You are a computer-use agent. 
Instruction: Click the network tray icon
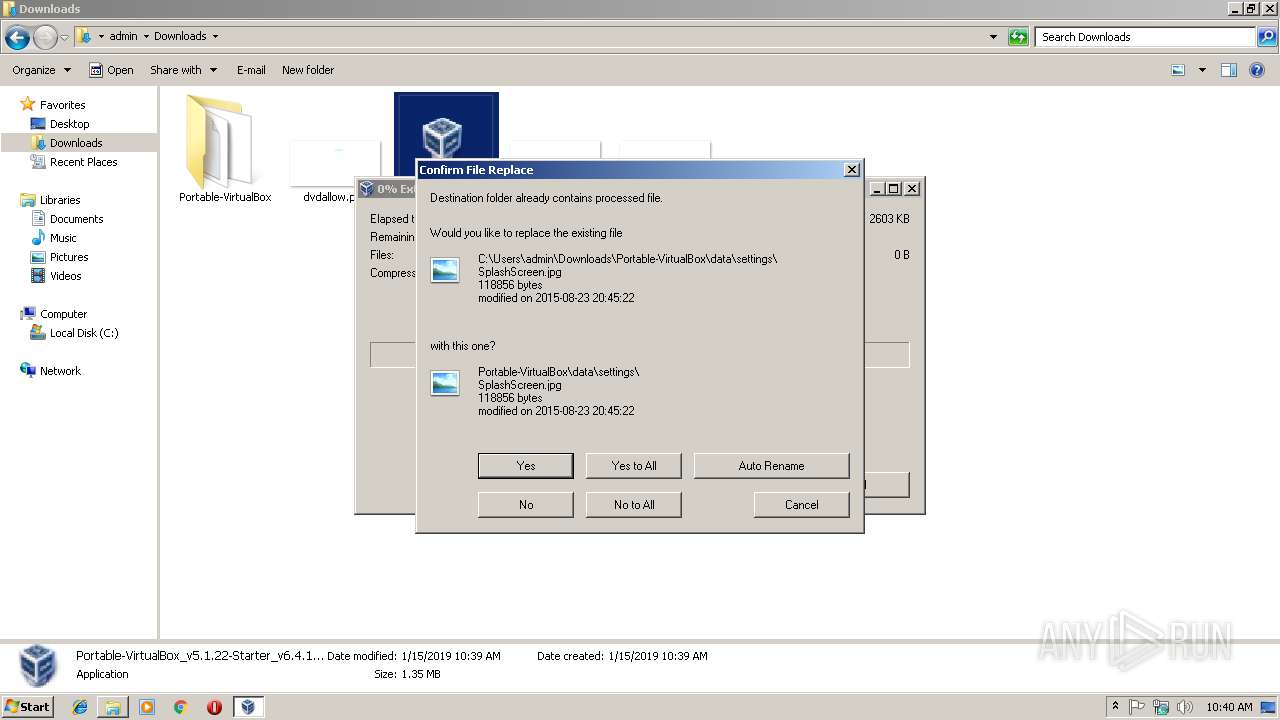click(1160, 707)
